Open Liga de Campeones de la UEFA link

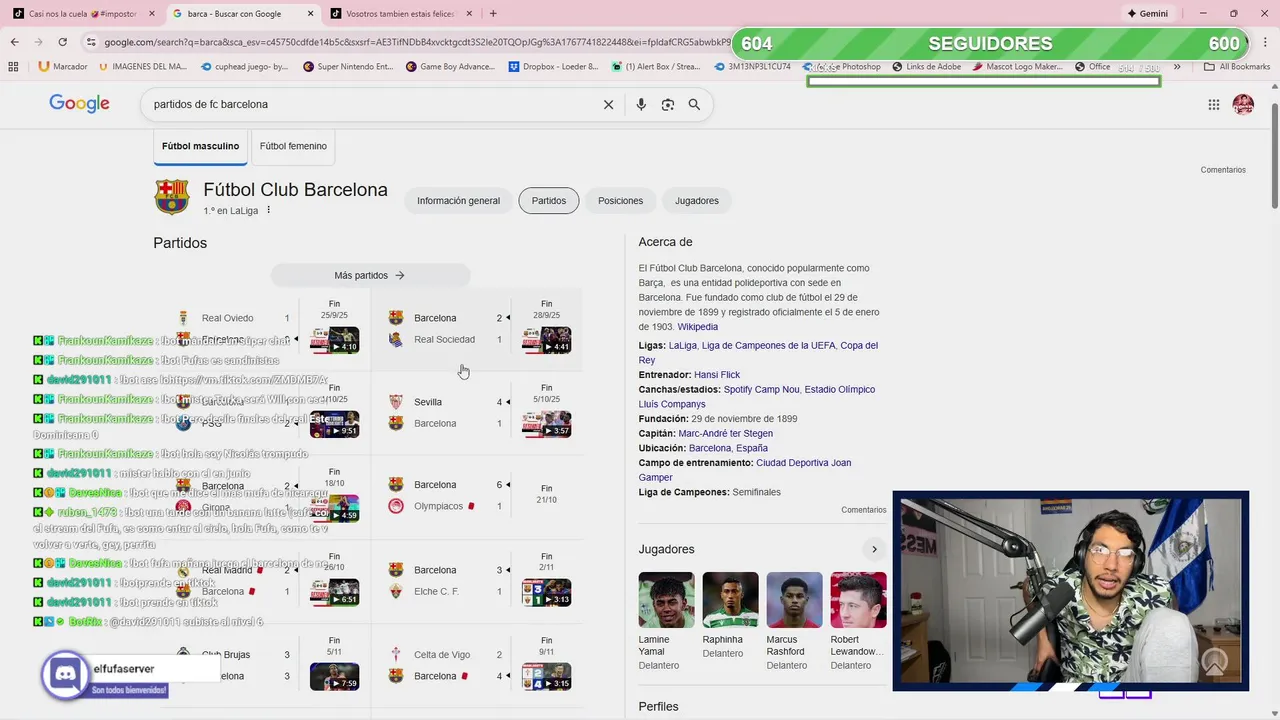[x=768, y=346]
